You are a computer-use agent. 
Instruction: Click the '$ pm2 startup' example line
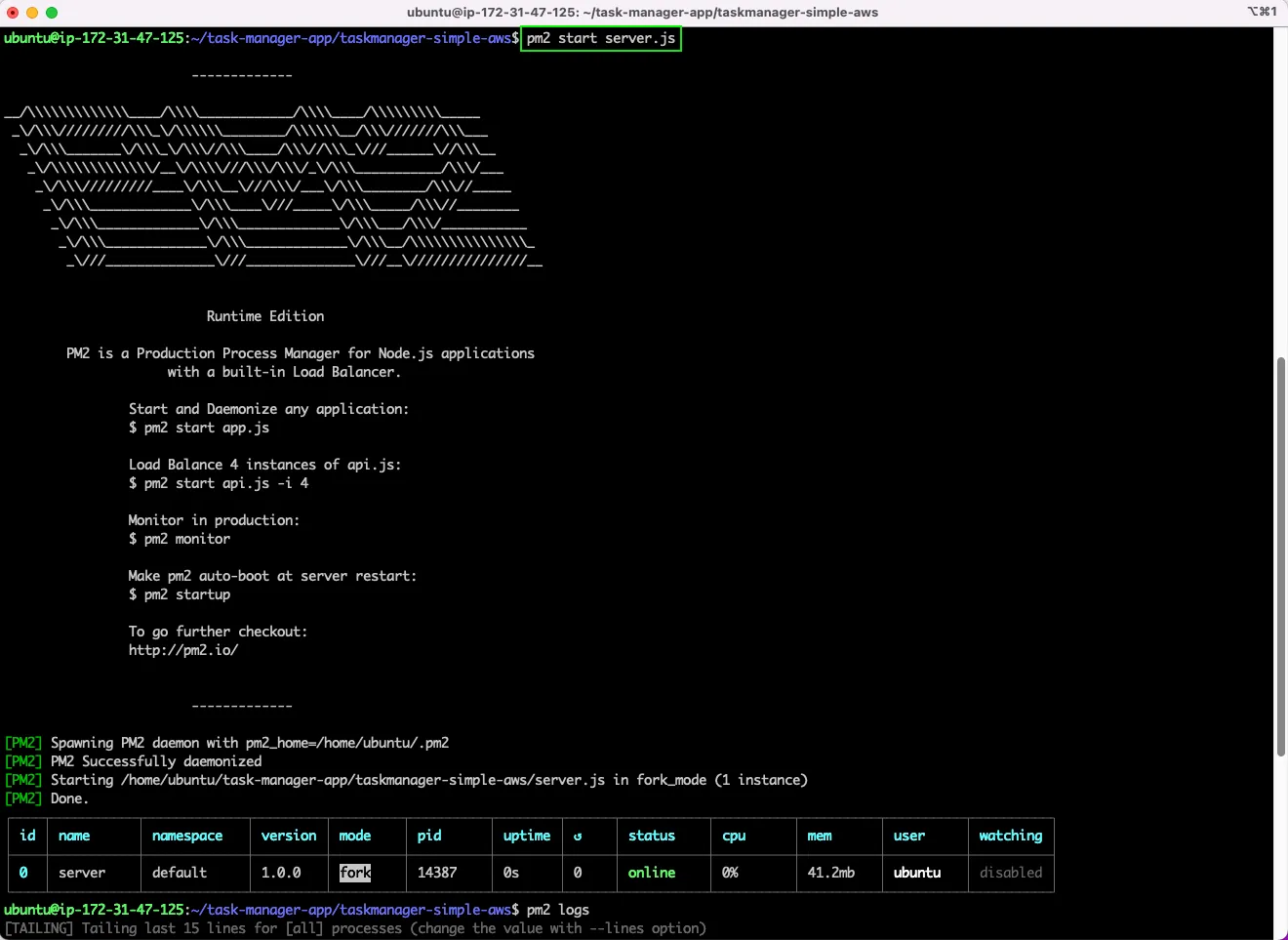click(x=180, y=594)
